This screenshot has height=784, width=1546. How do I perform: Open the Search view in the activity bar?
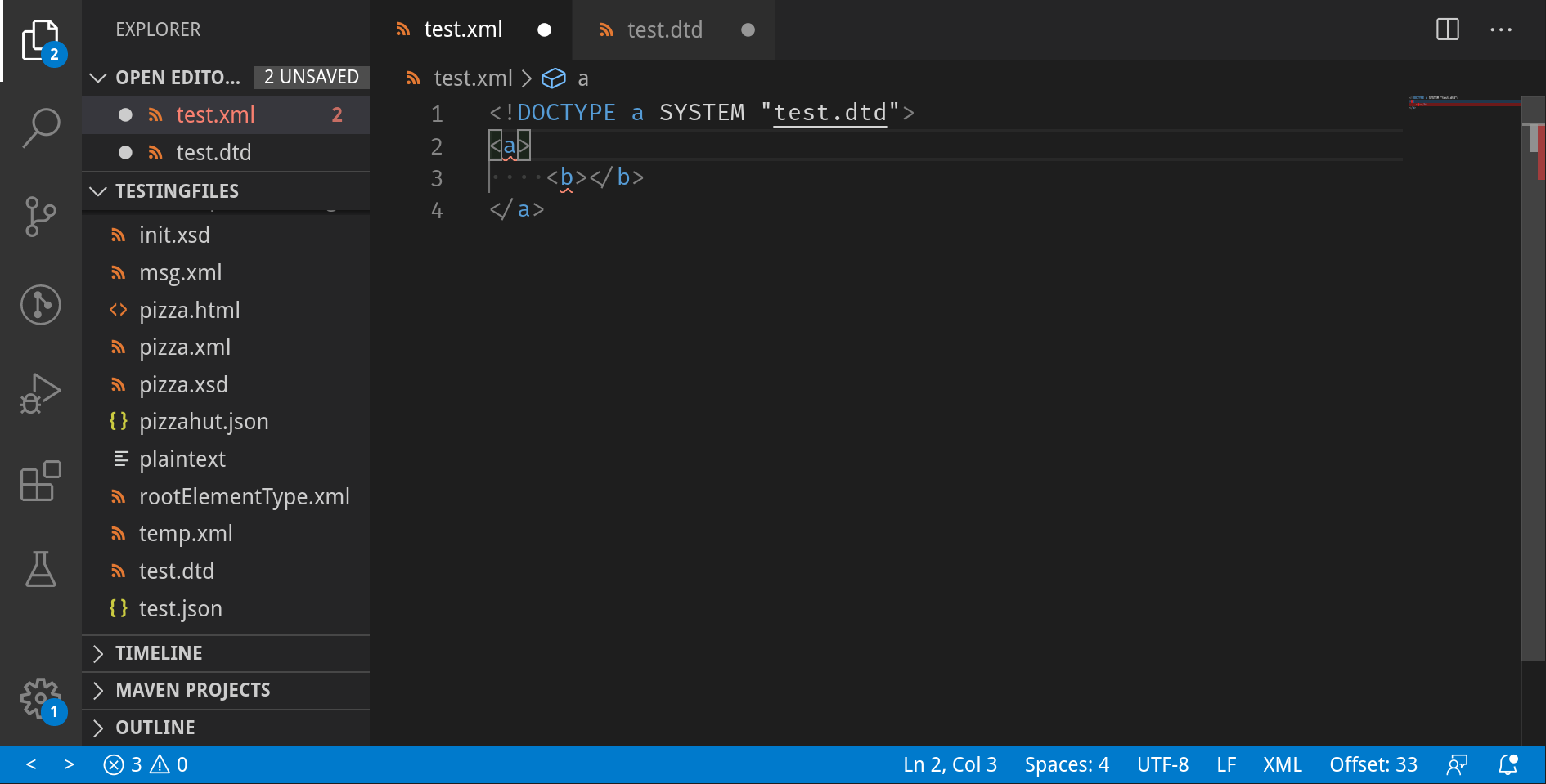tap(40, 128)
